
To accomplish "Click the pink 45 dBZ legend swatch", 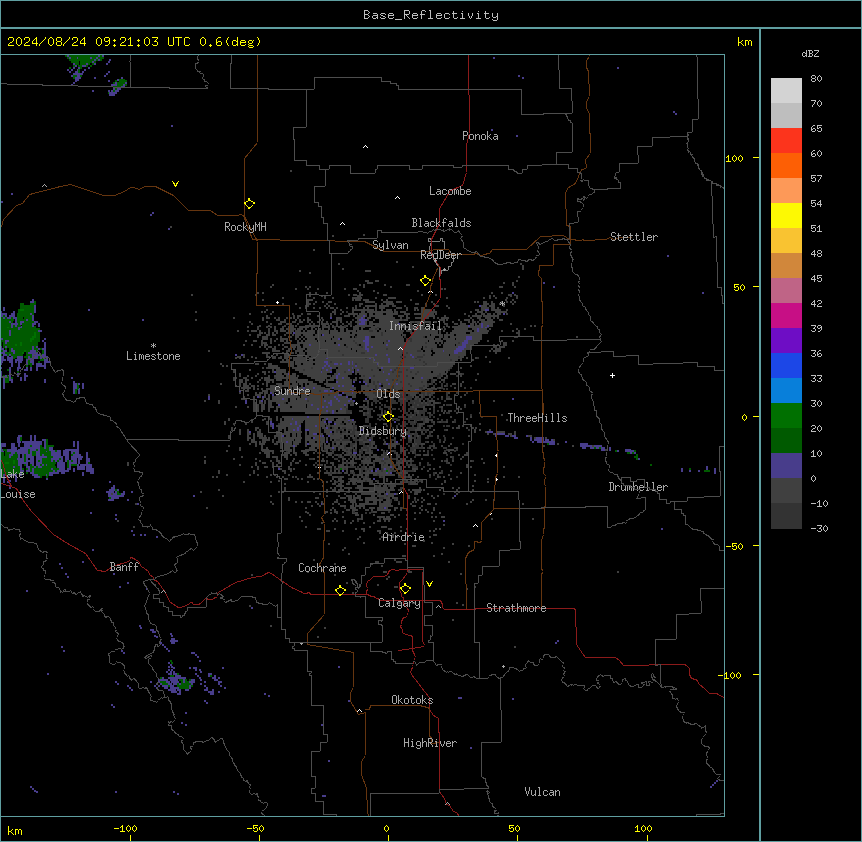I will [786, 291].
